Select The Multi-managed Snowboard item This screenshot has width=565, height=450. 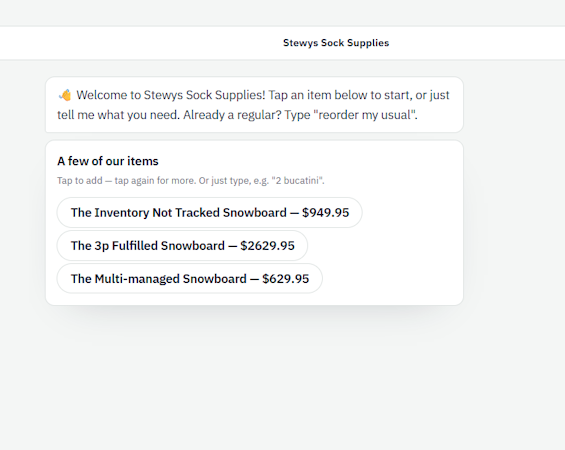click(190, 279)
